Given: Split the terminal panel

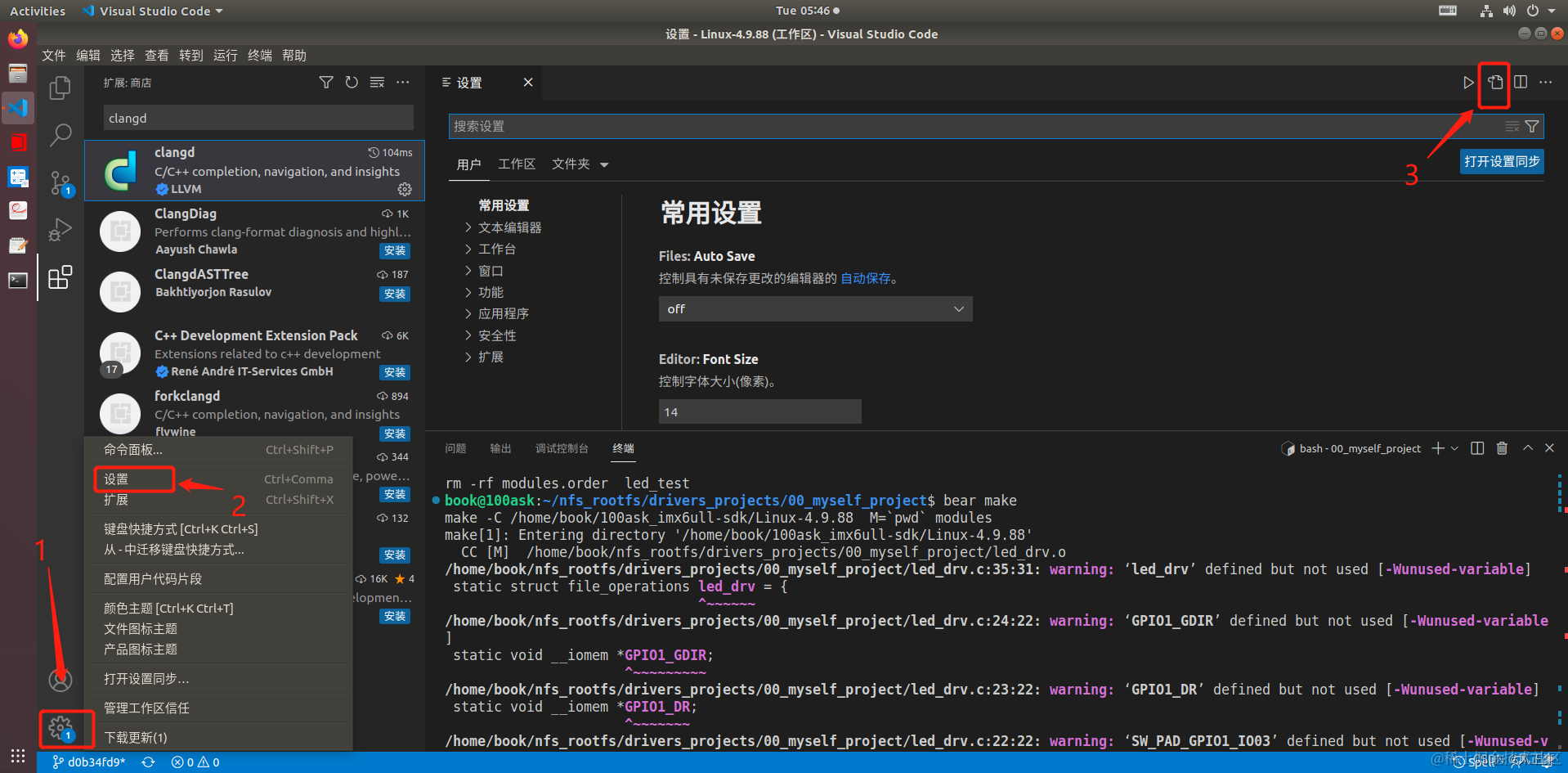Looking at the screenshot, I should (x=1477, y=448).
